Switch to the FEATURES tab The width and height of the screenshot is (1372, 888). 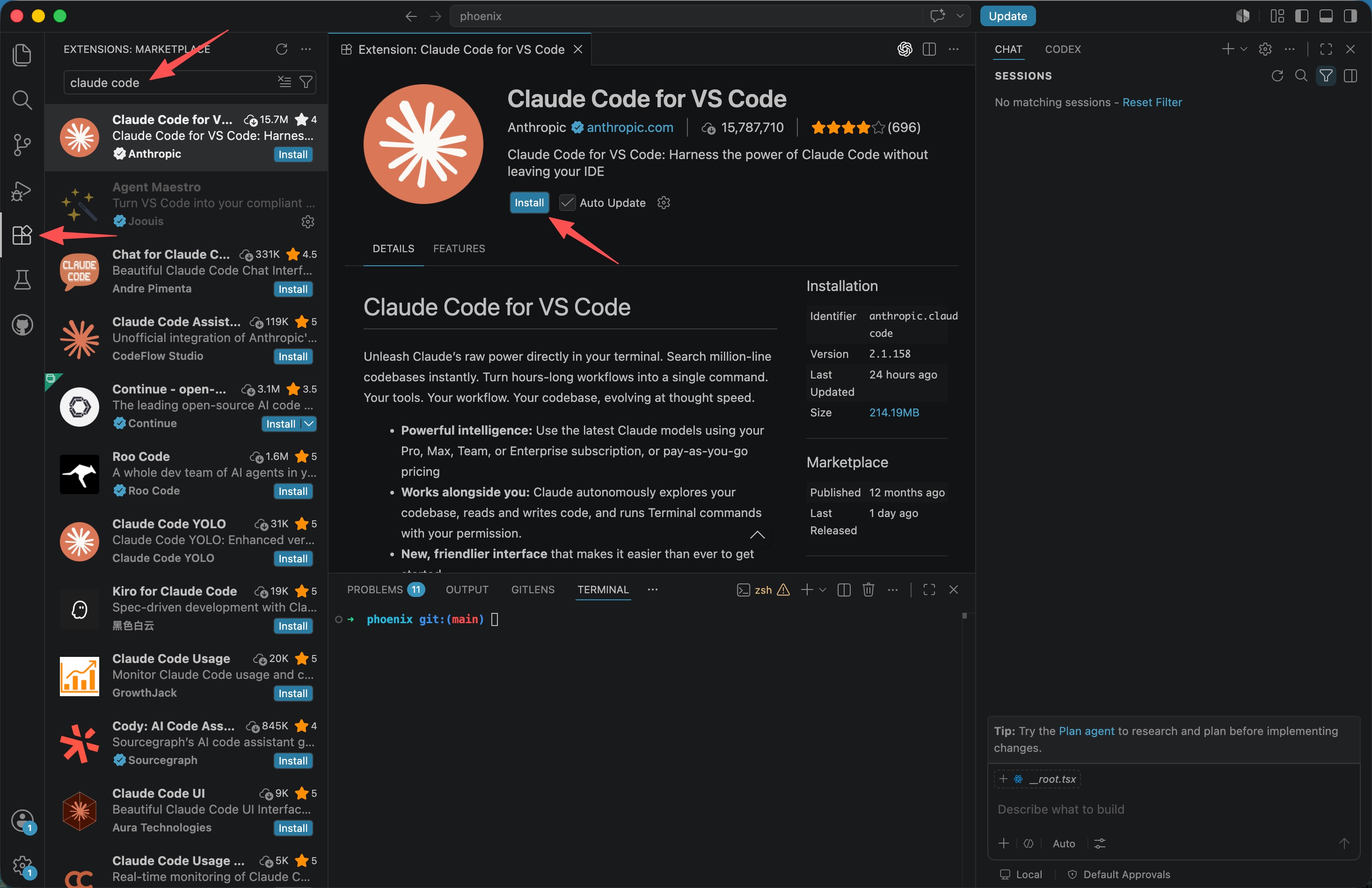(x=459, y=248)
